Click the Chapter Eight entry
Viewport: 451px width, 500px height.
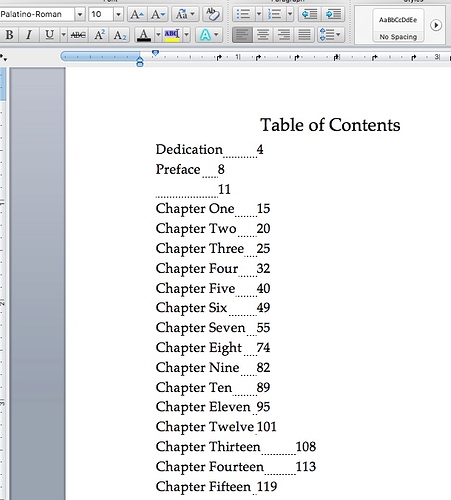pyautogui.click(x=213, y=348)
